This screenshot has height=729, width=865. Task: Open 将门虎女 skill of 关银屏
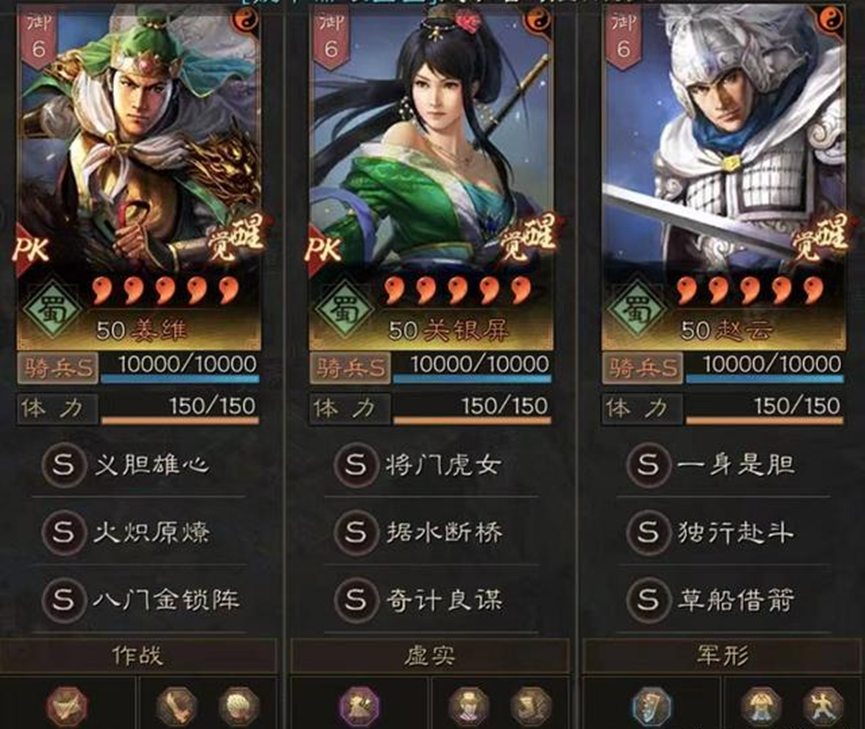[x=430, y=465]
